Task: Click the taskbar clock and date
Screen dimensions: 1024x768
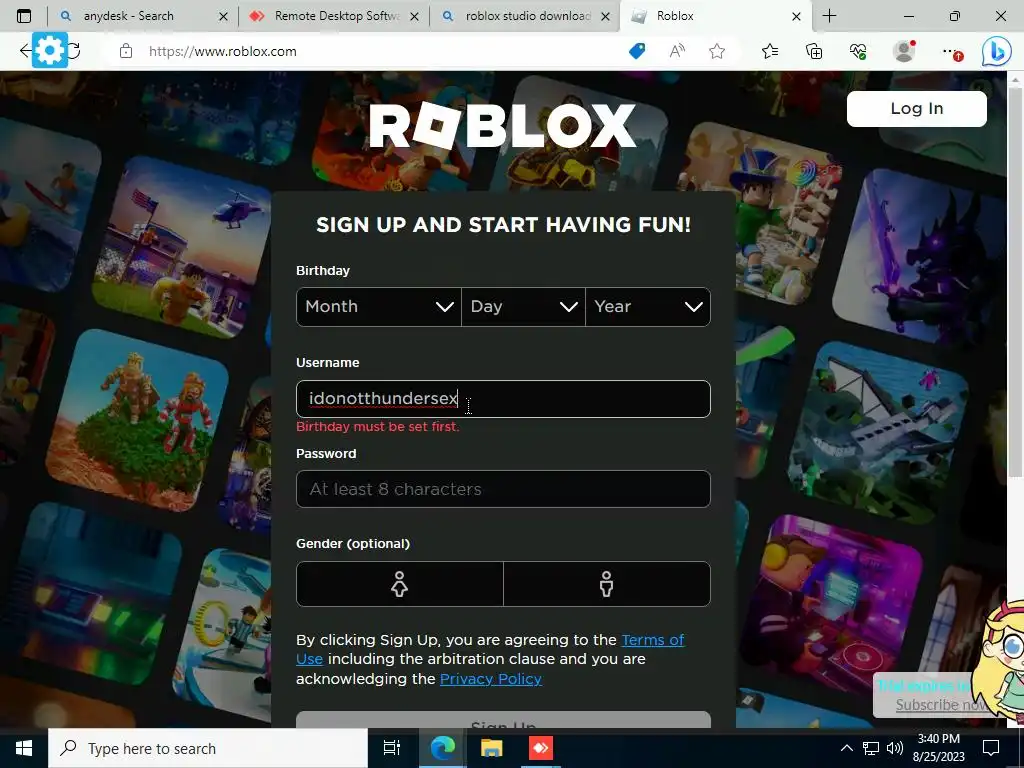Action: tap(938, 748)
